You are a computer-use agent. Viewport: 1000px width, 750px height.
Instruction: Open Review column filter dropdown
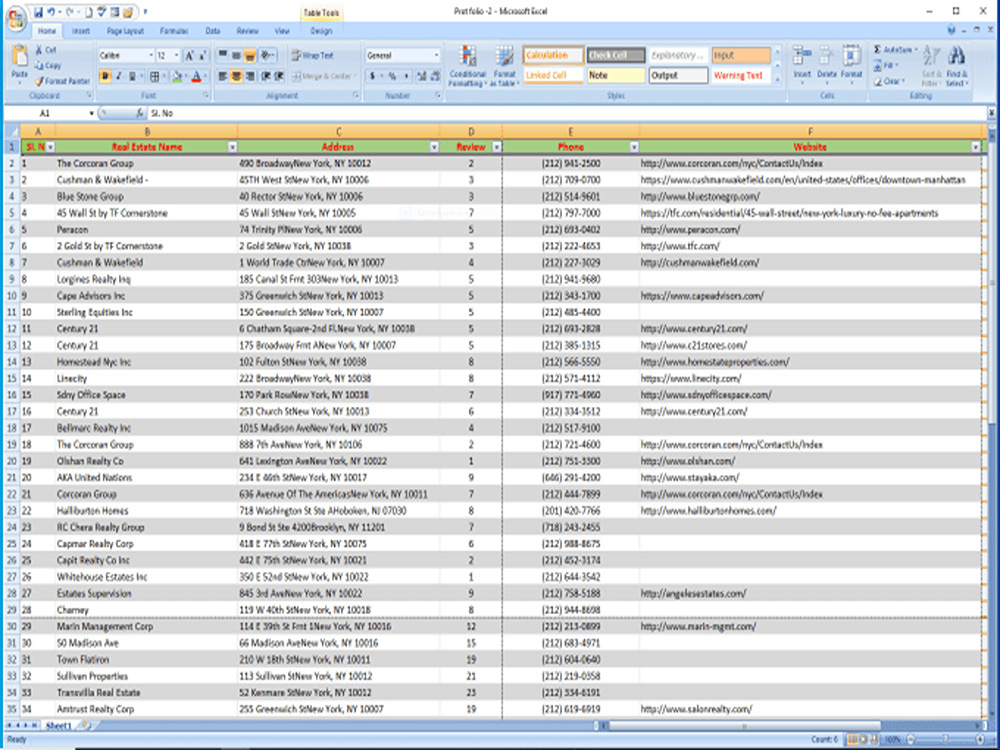[x=497, y=147]
